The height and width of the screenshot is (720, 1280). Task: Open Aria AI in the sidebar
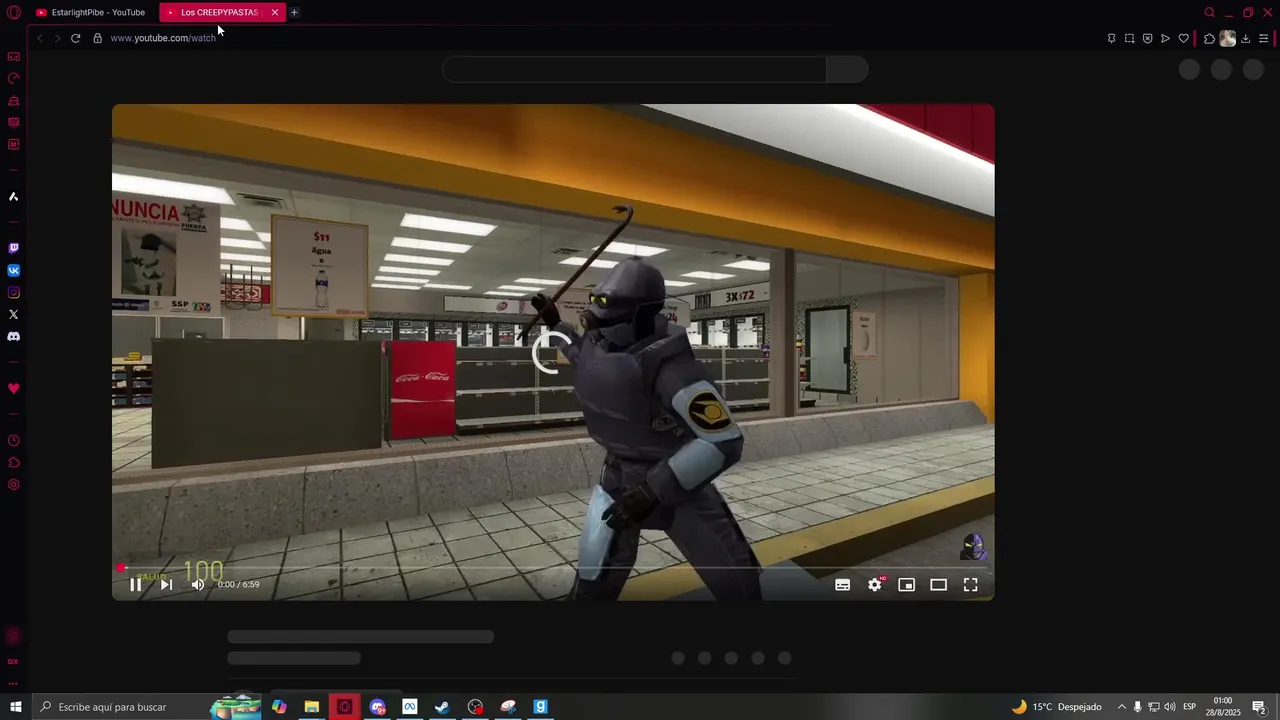13,196
